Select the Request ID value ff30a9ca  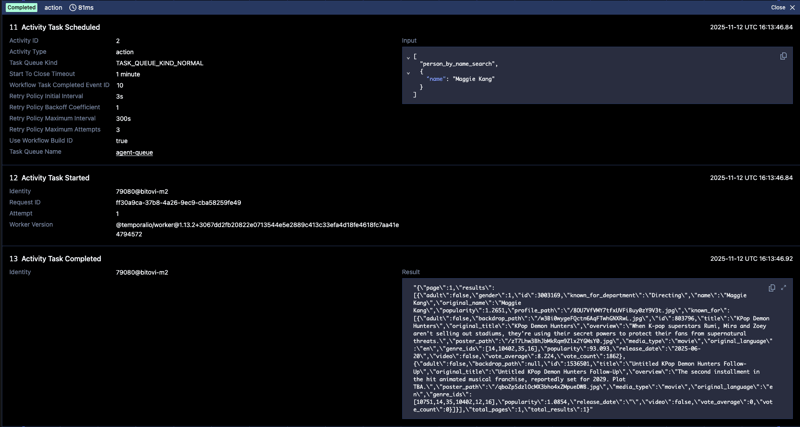click(179, 203)
